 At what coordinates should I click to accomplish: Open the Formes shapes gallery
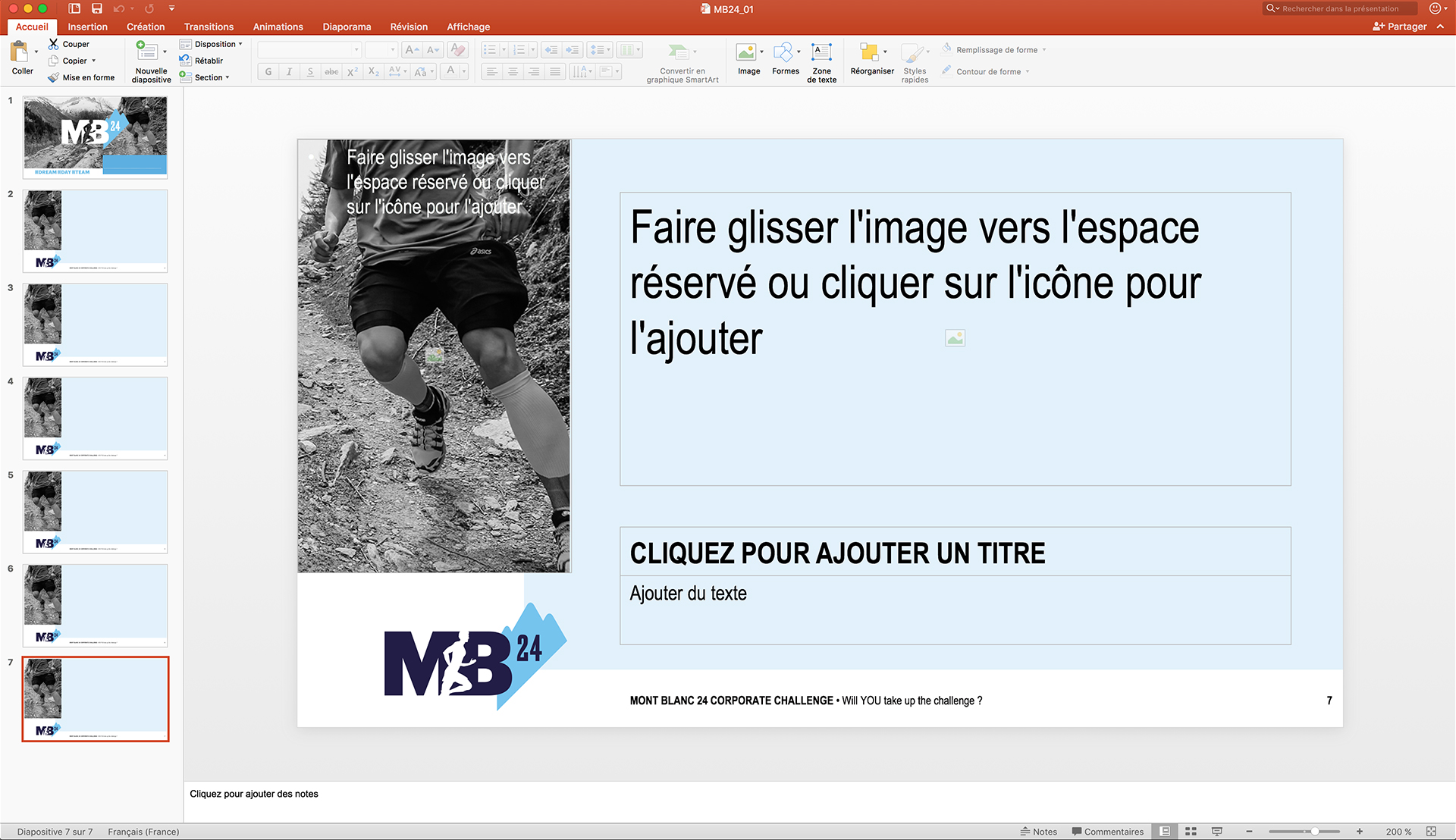pyautogui.click(x=785, y=58)
